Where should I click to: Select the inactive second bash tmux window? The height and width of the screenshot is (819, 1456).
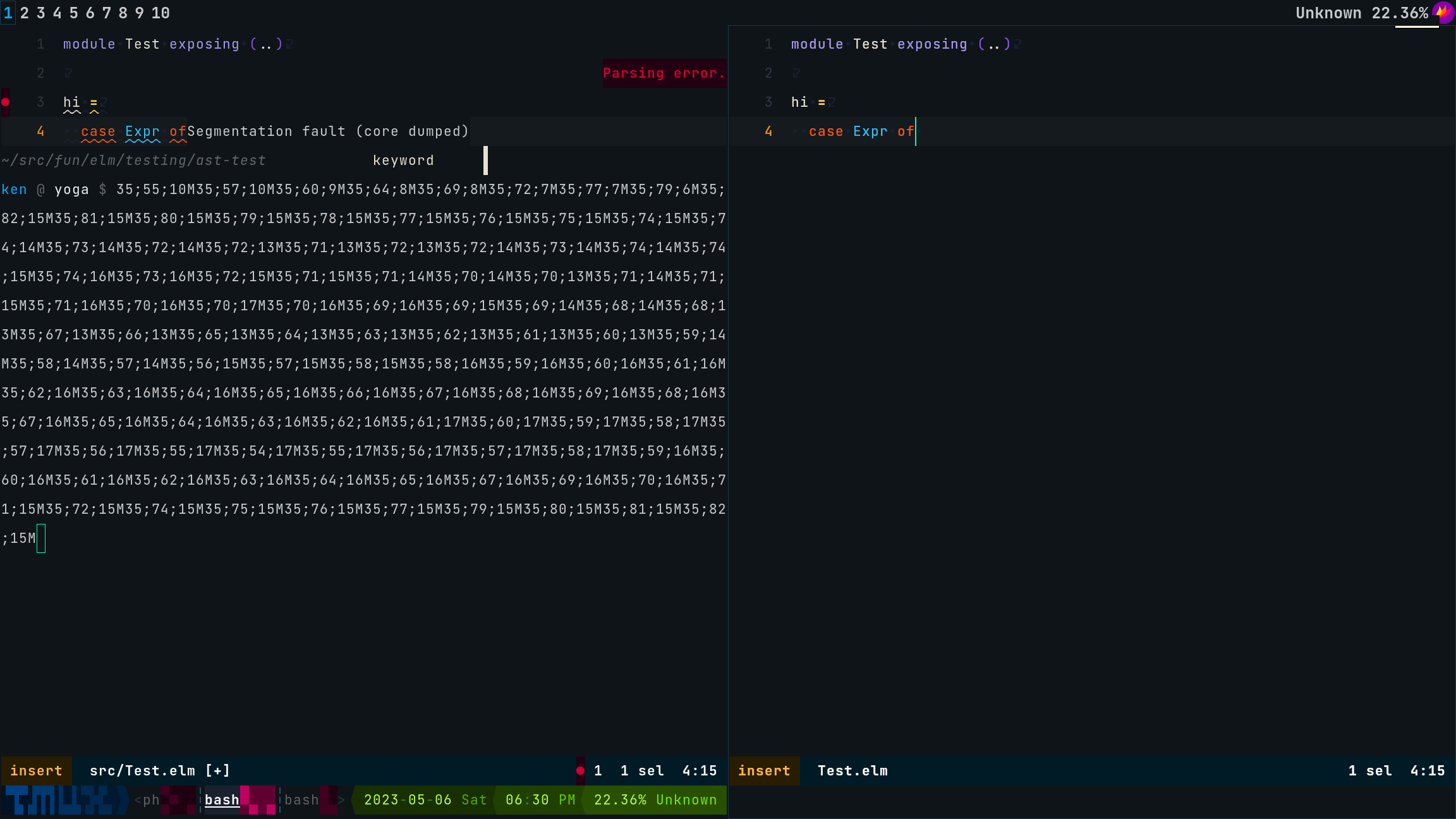301,800
